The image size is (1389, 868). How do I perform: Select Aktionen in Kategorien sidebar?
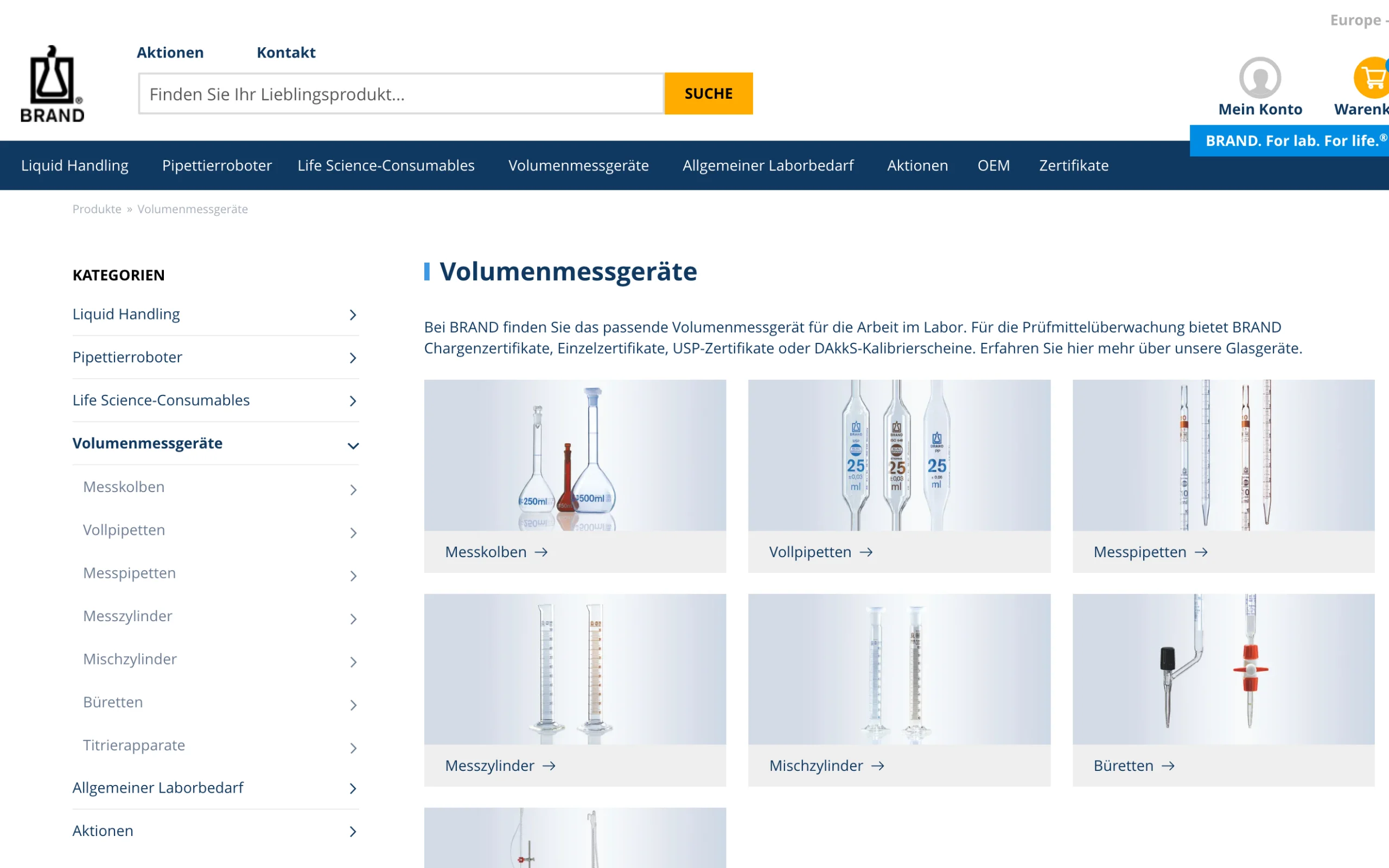click(103, 831)
